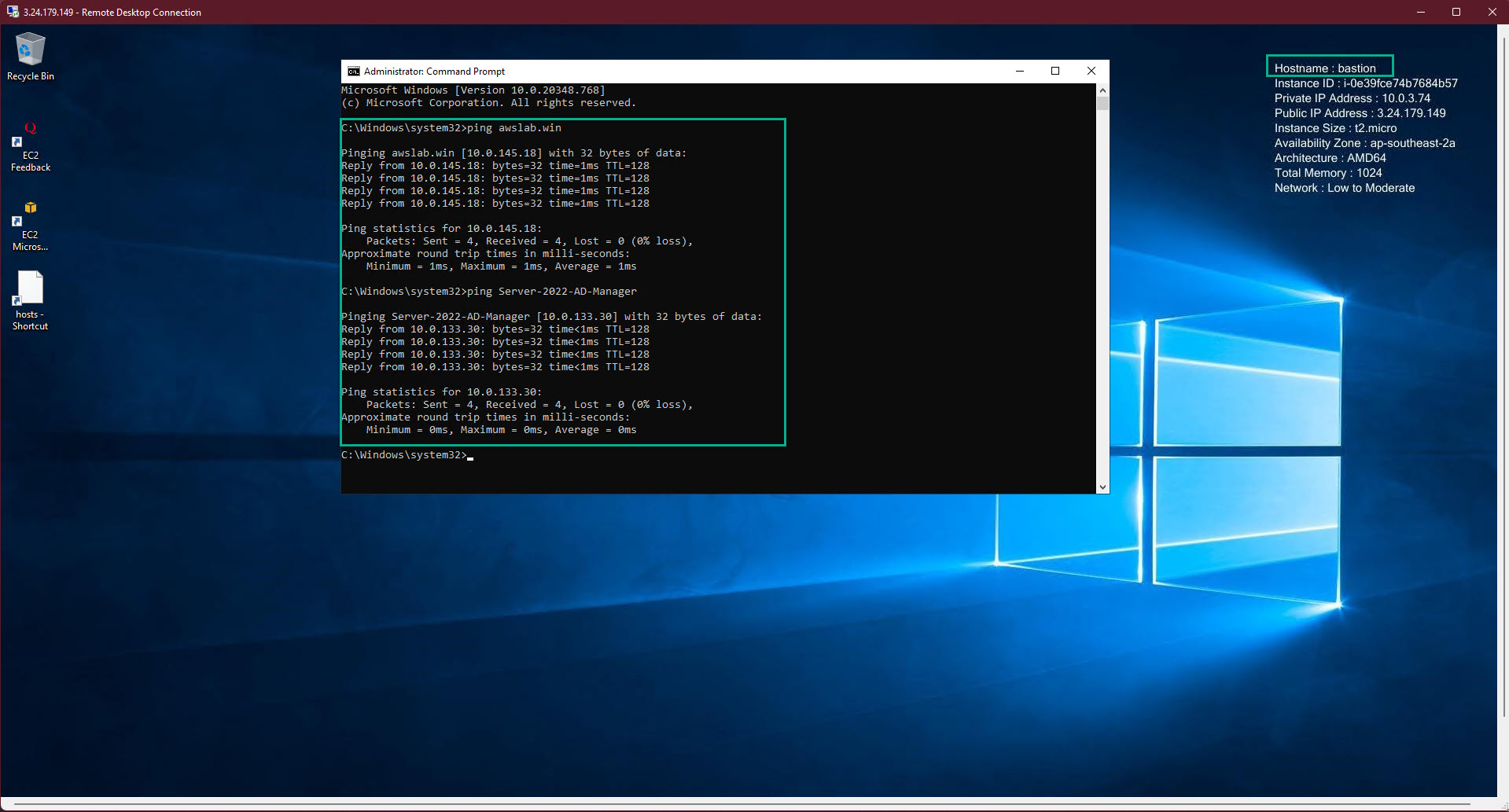
Task: Click the Command Prompt vertical scrollbar thumb
Action: tap(1102, 103)
